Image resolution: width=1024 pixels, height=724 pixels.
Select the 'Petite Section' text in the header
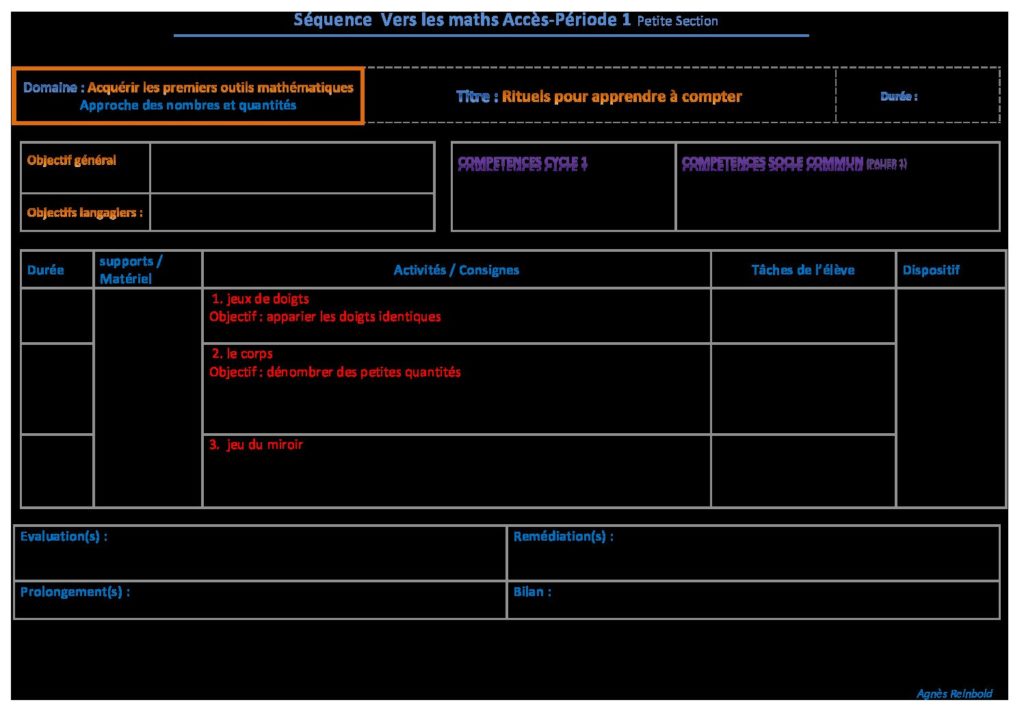pyautogui.click(x=677, y=21)
